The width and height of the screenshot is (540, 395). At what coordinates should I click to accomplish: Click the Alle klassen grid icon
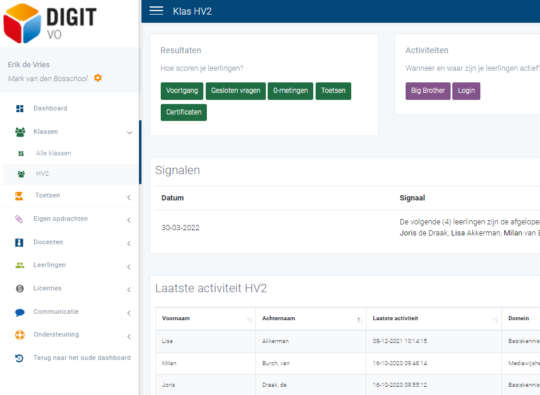[21, 154]
